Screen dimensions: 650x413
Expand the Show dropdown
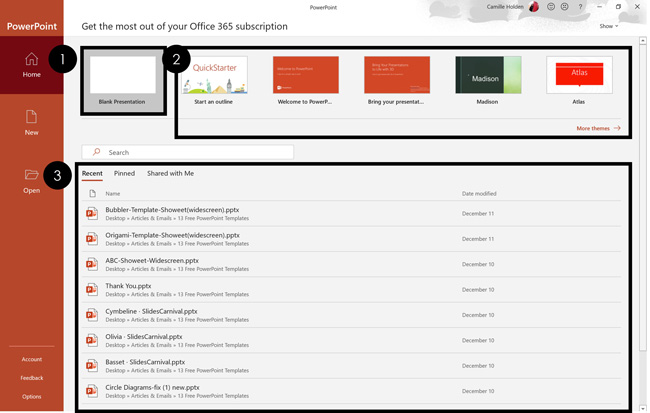tap(609, 26)
